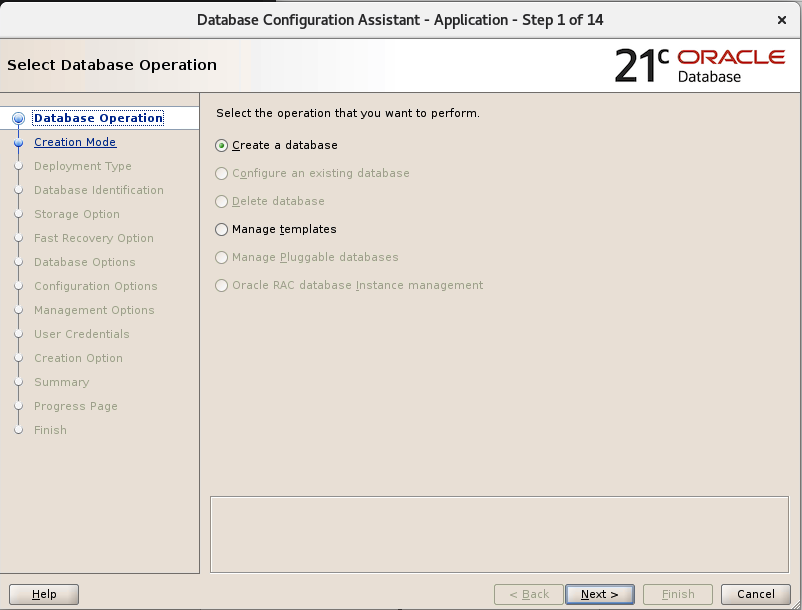The height and width of the screenshot is (610, 802).
Task: Click the Finish step indicator
Action: tap(18, 430)
